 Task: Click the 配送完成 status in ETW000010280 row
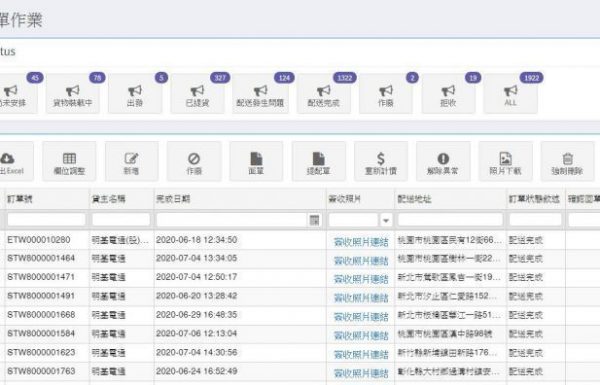point(526,240)
